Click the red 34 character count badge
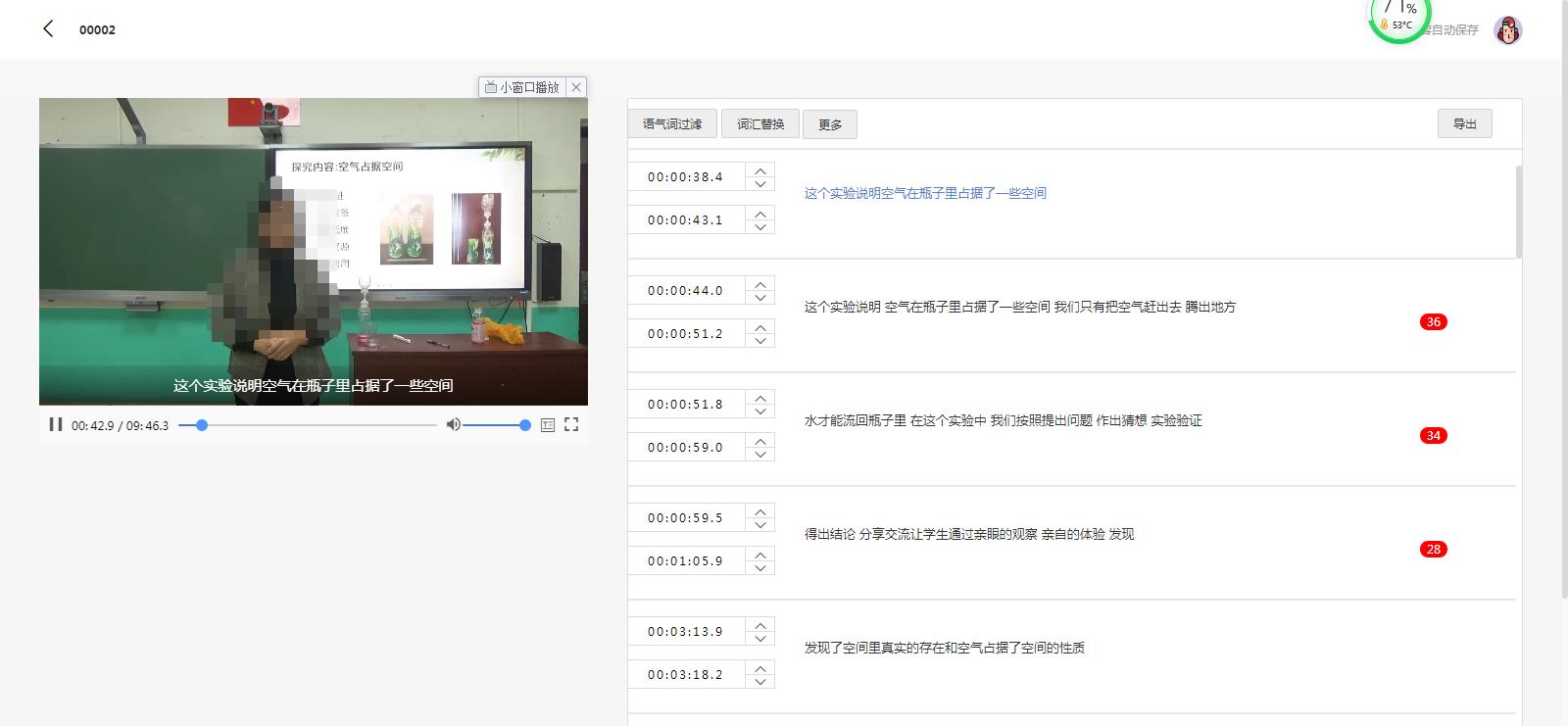The height and width of the screenshot is (726, 1568). click(1433, 435)
